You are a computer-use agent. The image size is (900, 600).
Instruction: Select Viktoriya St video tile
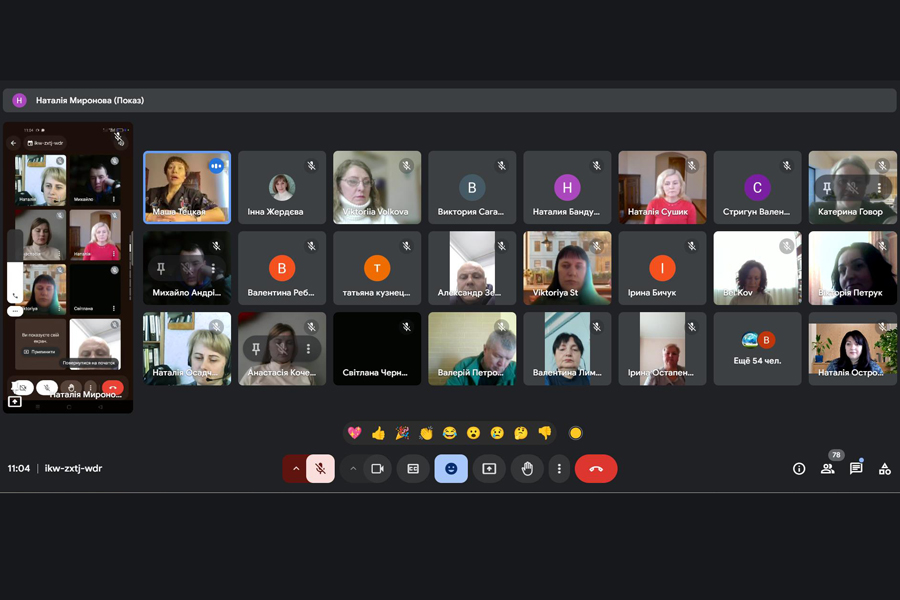(567, 268)
